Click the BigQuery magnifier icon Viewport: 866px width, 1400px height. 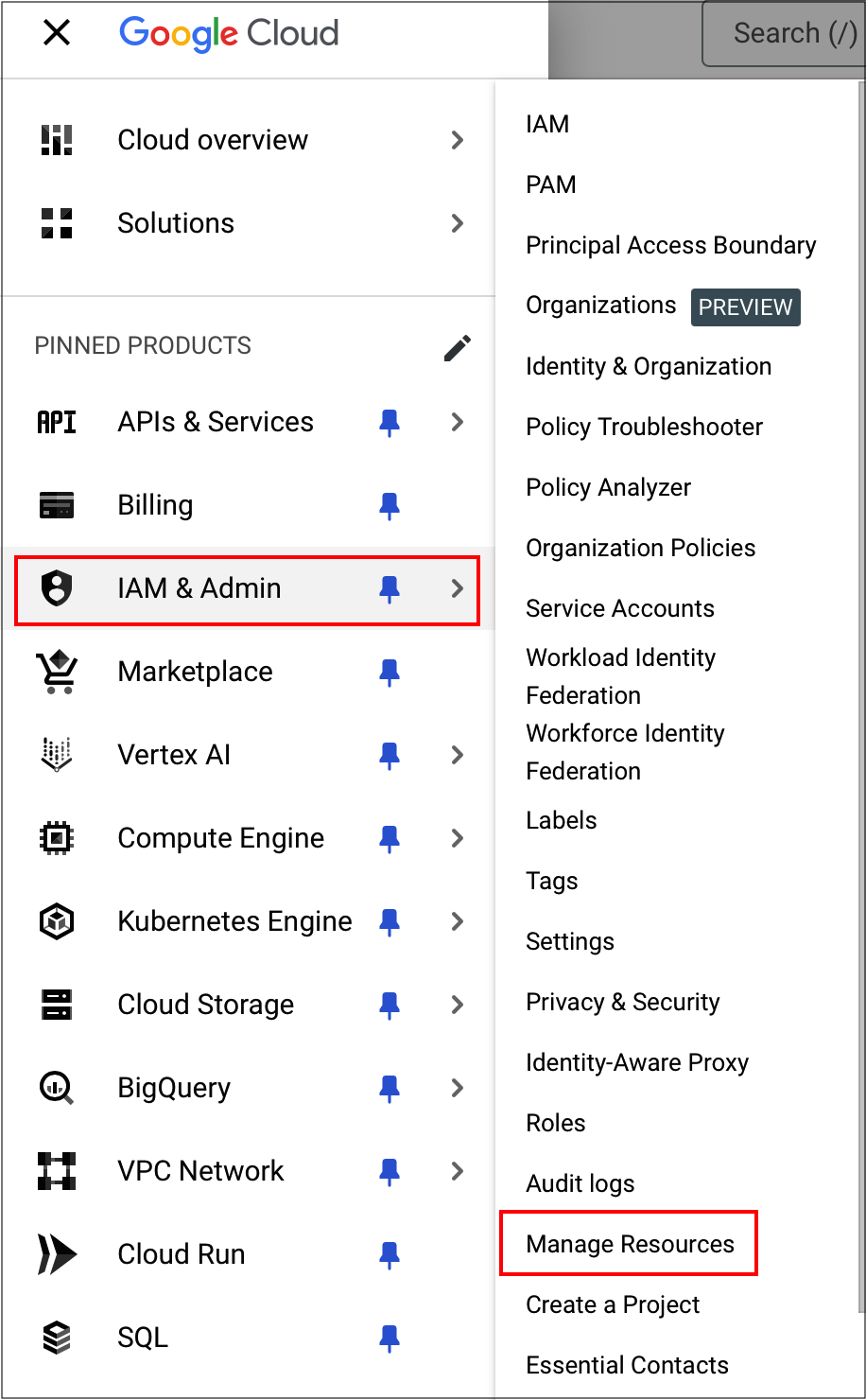tap(57, 1088)
